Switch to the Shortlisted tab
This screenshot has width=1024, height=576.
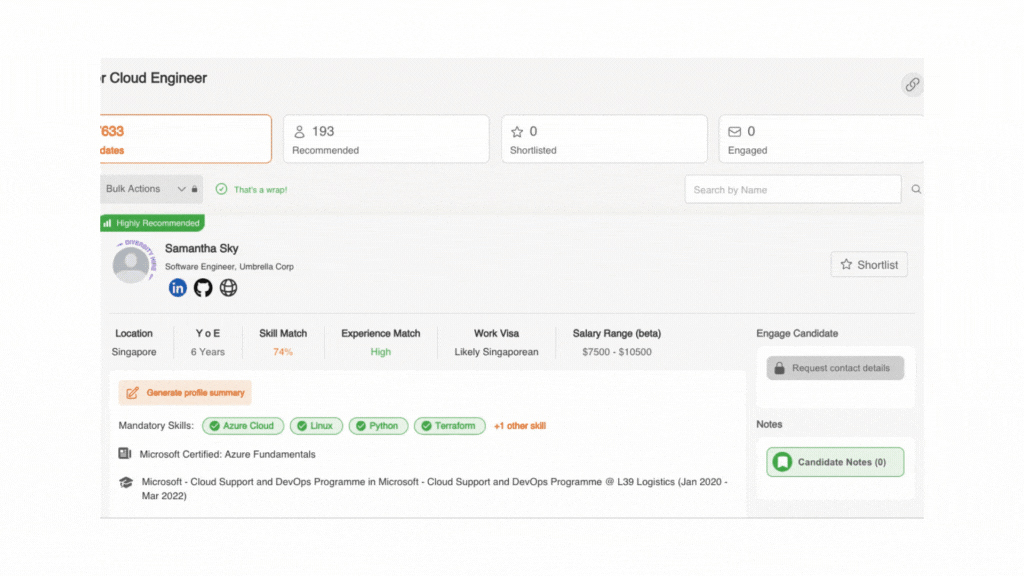[604, 138]
